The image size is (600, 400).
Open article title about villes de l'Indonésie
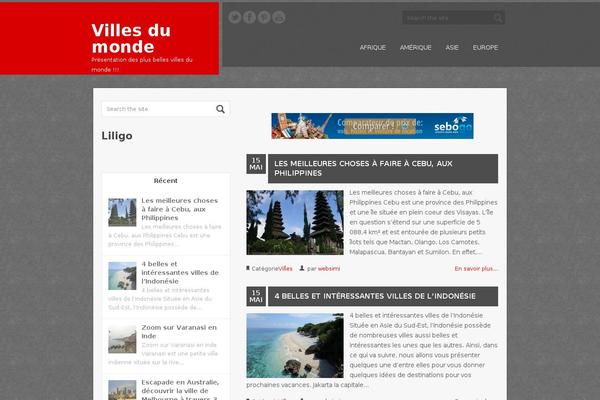(x=375, y=296)
